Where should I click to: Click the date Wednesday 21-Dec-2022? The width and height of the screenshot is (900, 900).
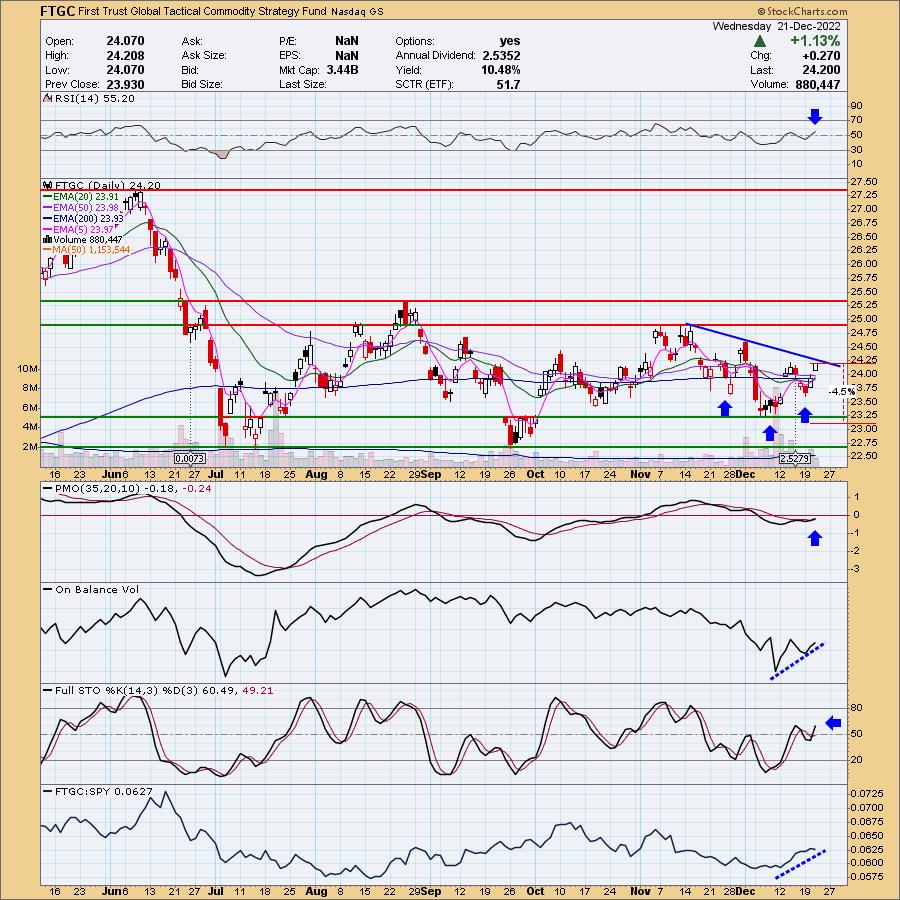click(x=776, y=26)
